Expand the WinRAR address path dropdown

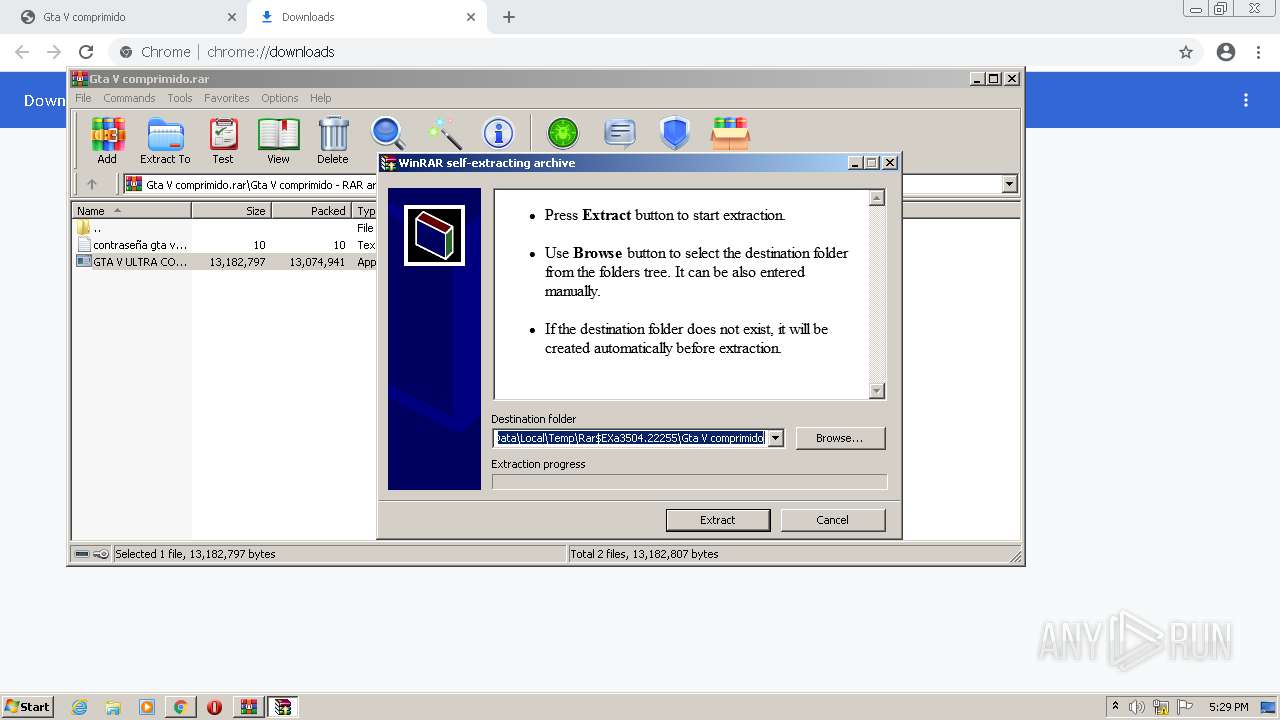coord(1009,184)
